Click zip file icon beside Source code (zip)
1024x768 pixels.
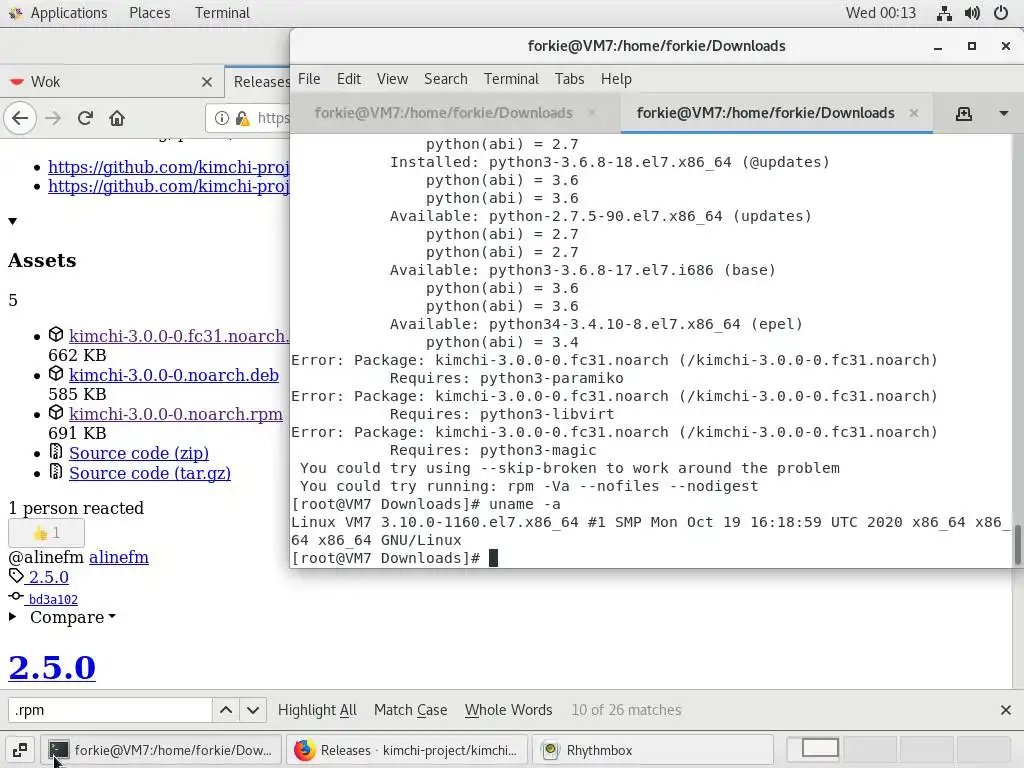(56, 451)
